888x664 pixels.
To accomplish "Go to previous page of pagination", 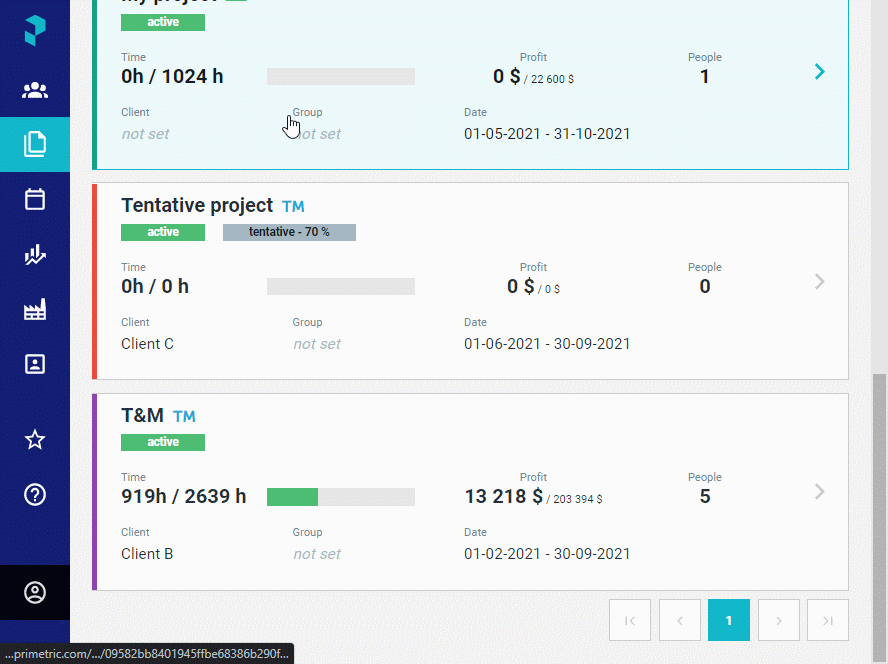I will click(x=680, y=620).
